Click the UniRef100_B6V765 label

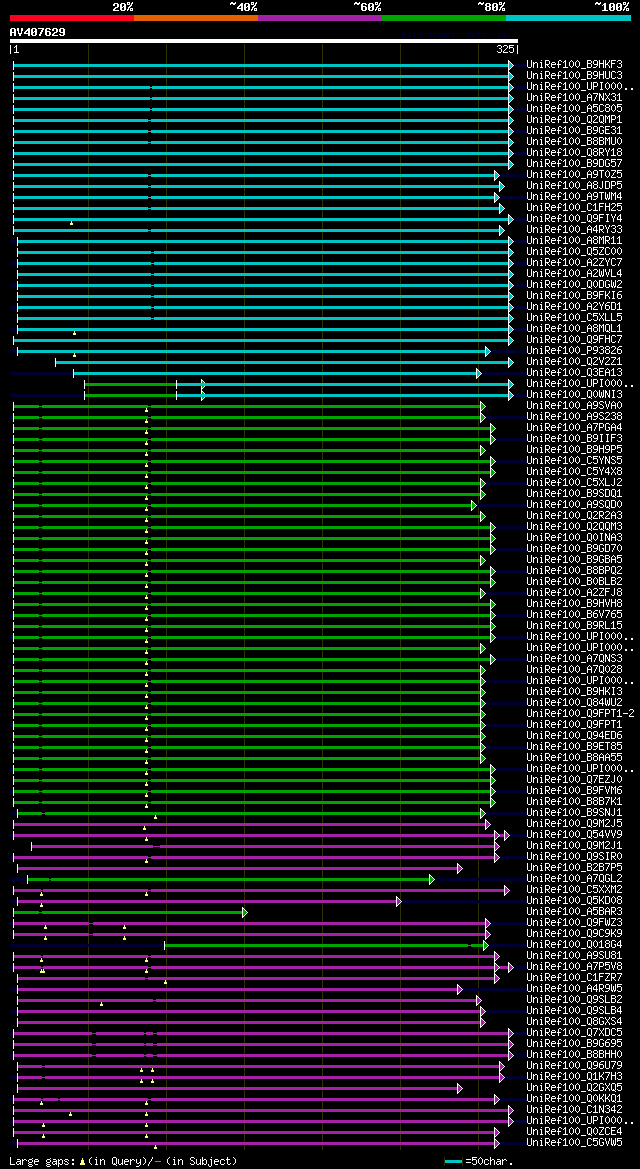point(574,614)
